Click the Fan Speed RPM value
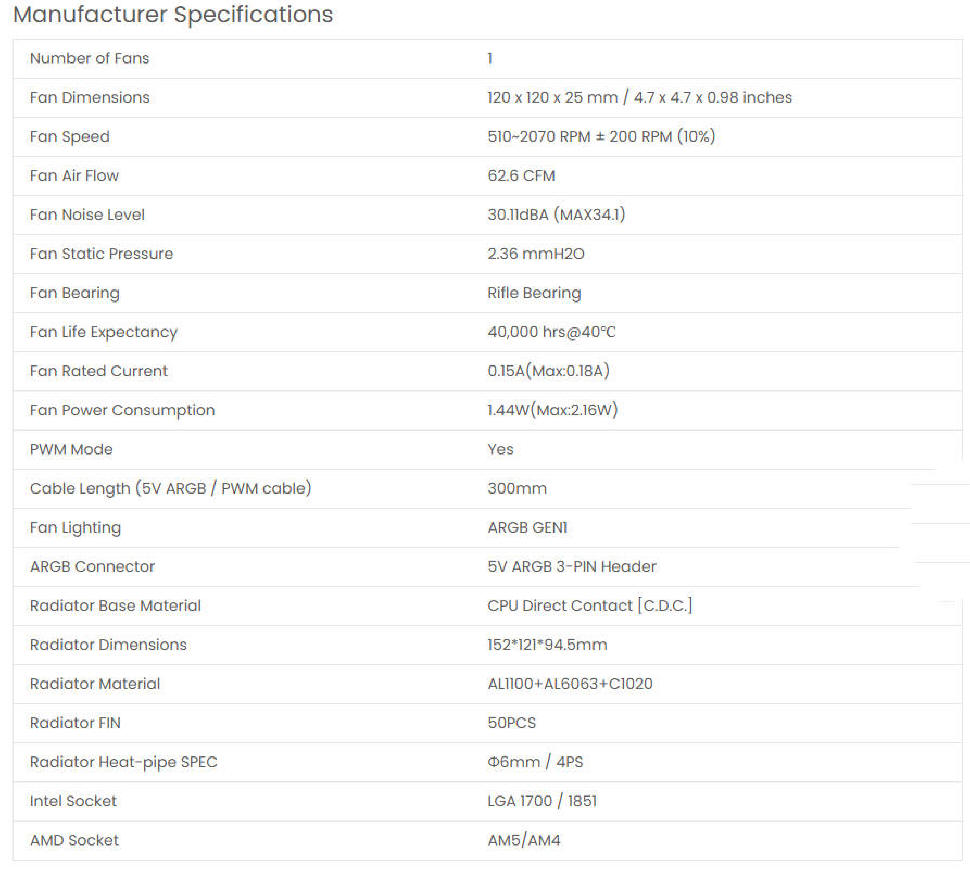Screen dimensions: 970x871 pos(601,137)
